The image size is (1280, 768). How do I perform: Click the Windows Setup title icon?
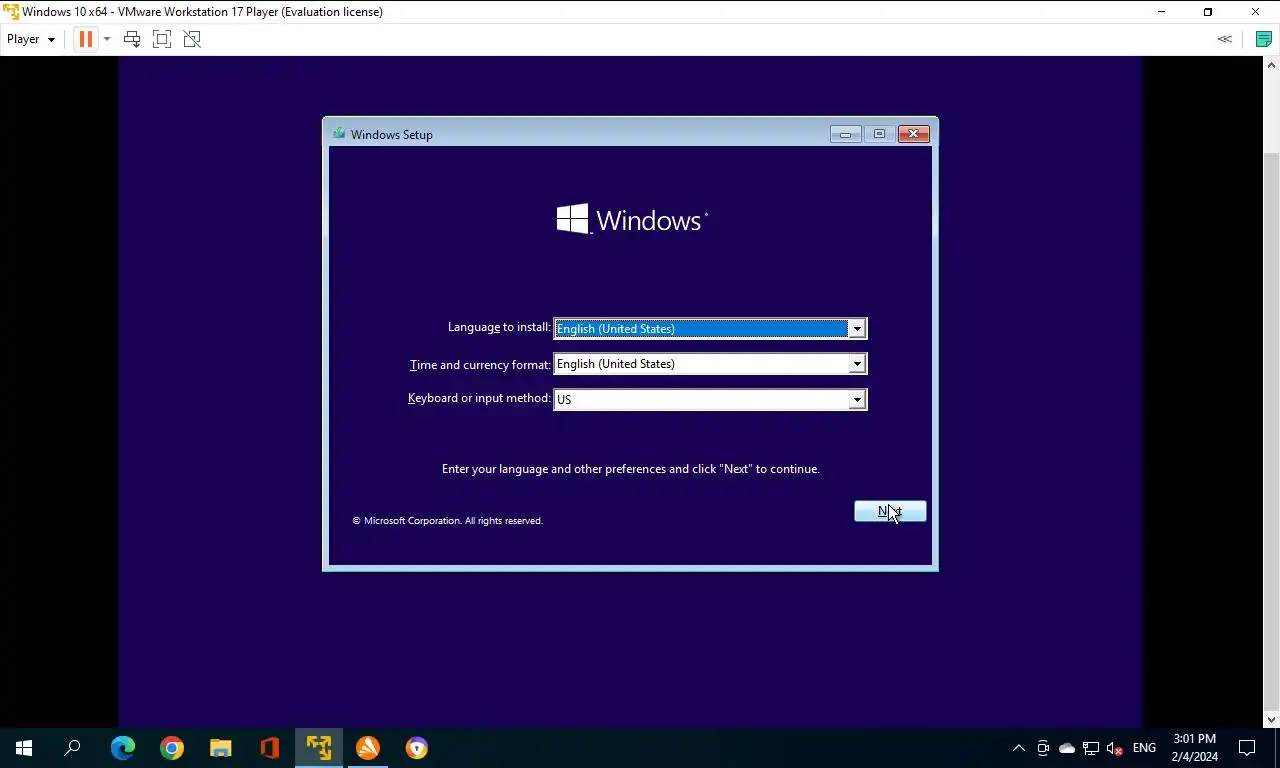(339, 134)
